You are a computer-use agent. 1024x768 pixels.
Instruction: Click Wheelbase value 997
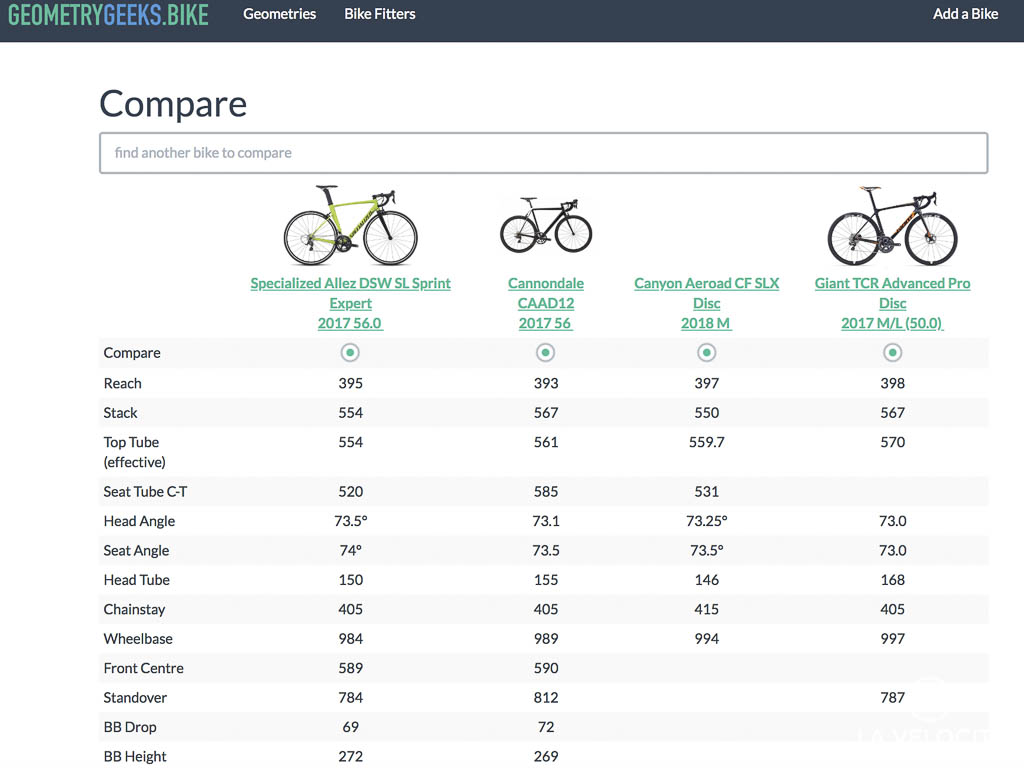click(x=893, y=639)
